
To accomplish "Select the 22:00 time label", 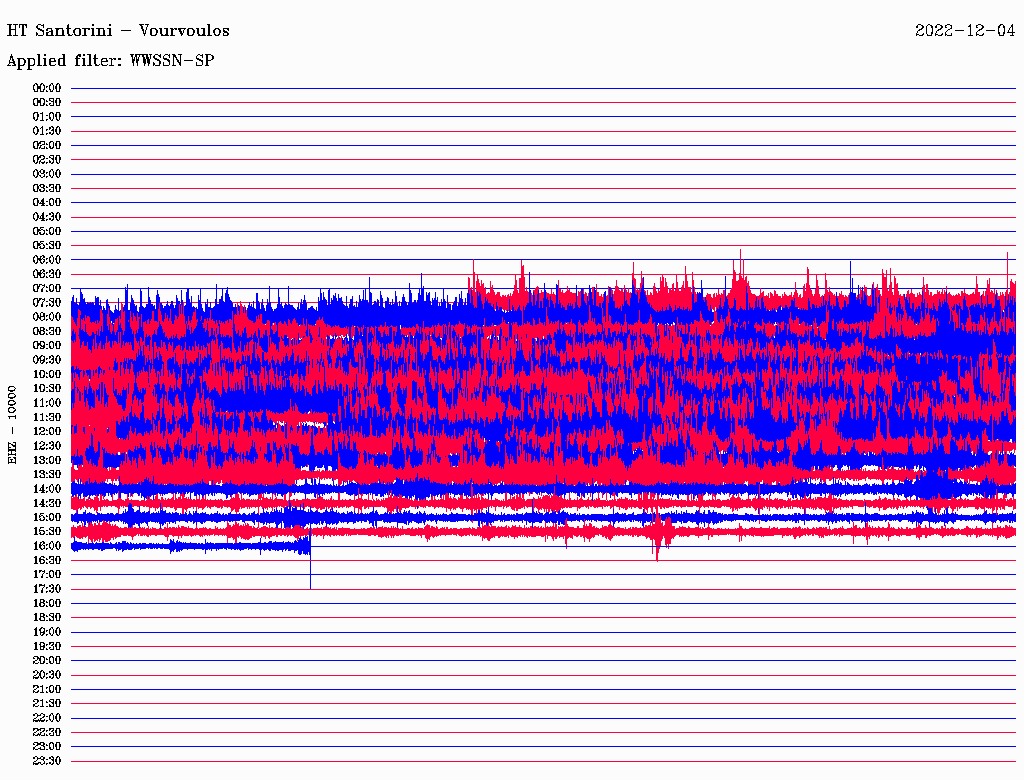I will (x=47, y=718).
